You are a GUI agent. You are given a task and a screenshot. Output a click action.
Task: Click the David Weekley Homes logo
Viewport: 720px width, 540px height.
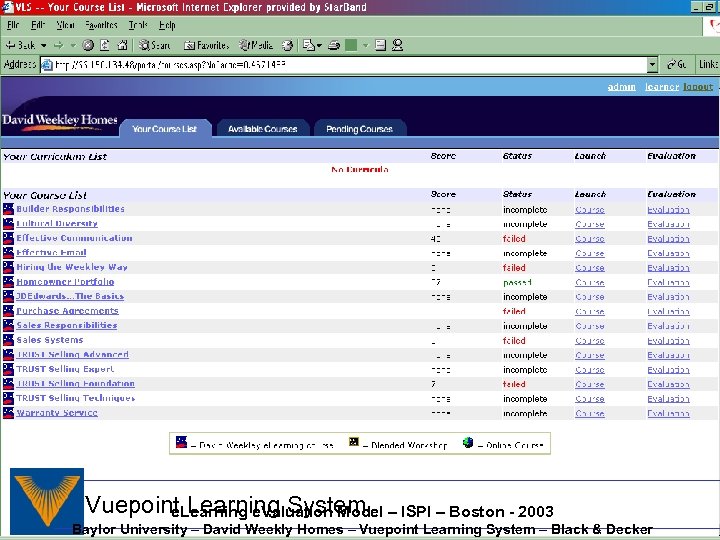click(x=60, y=121)
